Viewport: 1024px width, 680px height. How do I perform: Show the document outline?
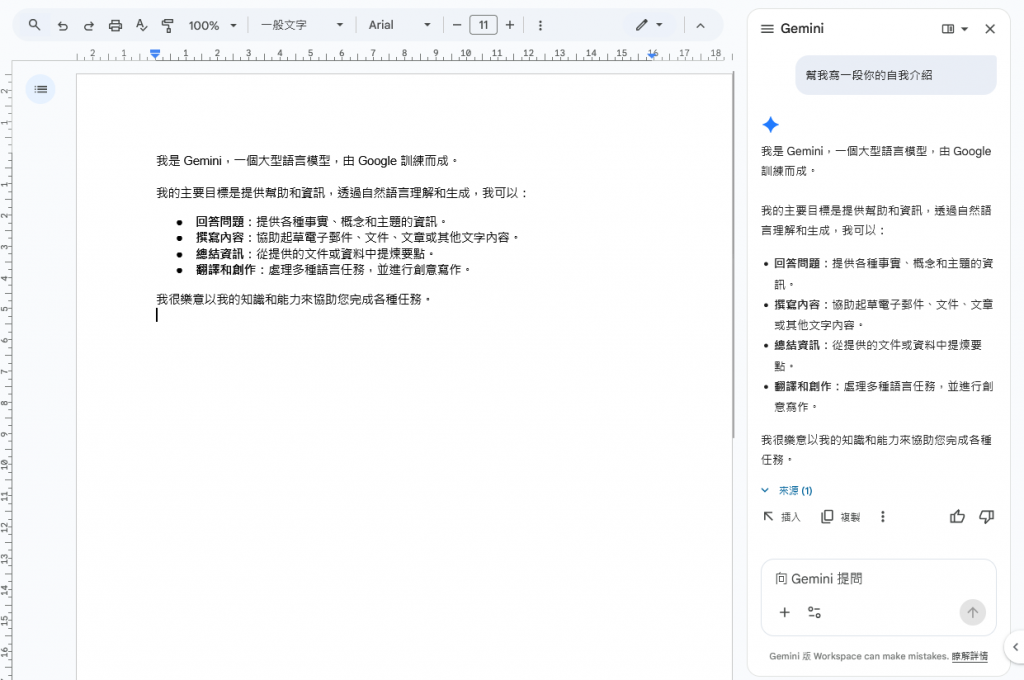[40, 89]
